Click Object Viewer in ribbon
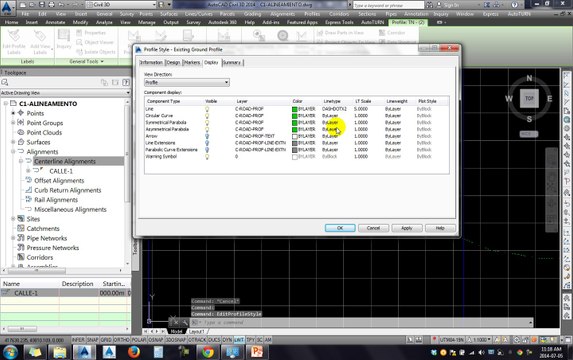 [x=95, y=42]
